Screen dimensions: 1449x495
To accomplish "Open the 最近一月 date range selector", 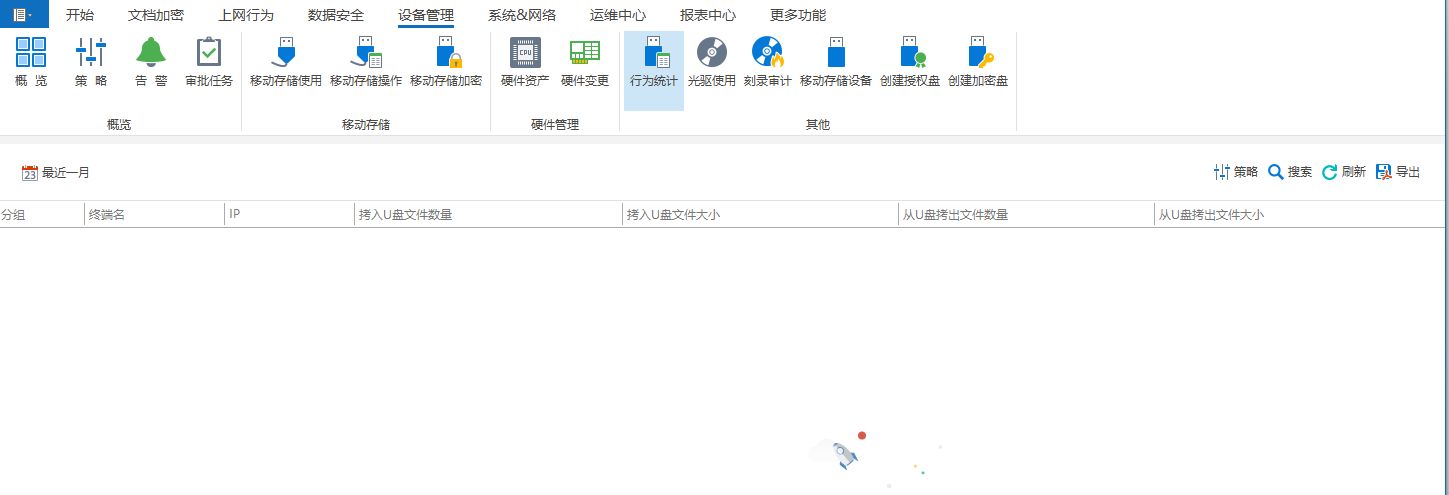I will (x=56, y=173).
